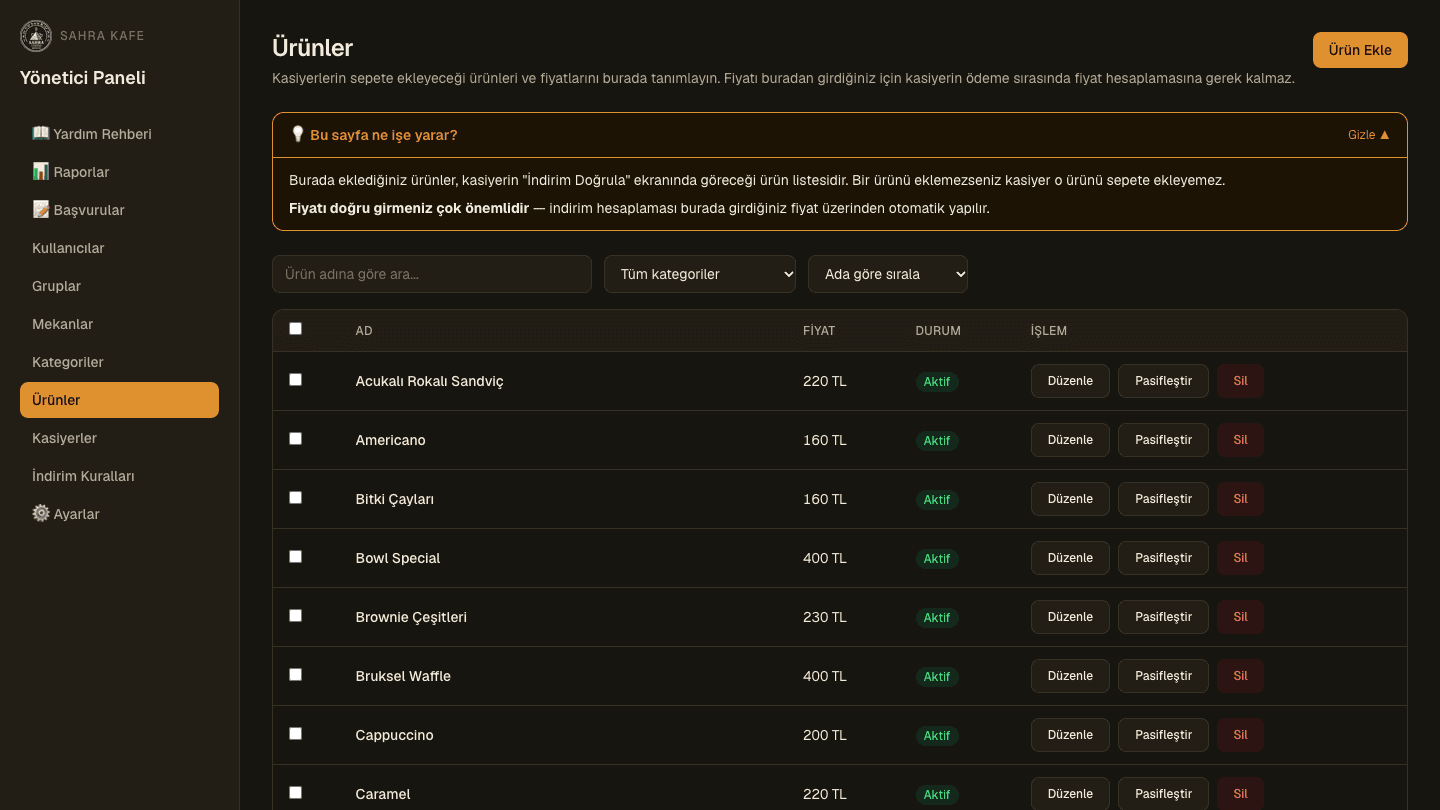The width and height of the screenshot is (1440, 810).
Task: Open the Tüm kategoriler dropdown
Action: click(700, 274)
